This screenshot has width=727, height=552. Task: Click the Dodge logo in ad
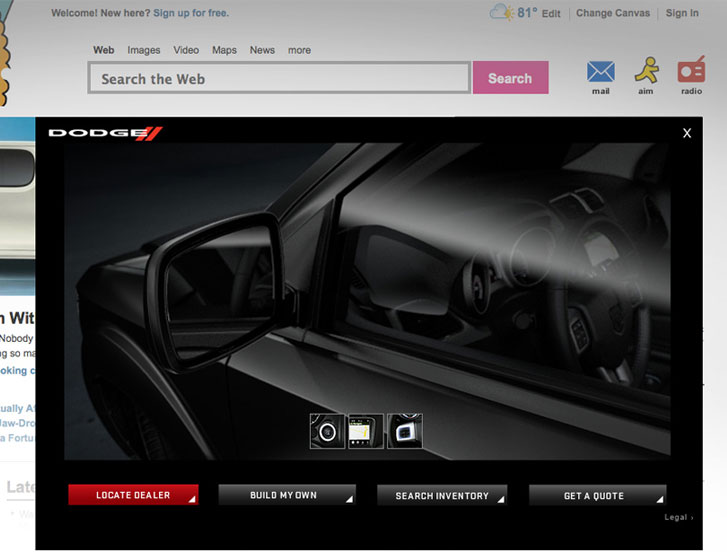105,133
